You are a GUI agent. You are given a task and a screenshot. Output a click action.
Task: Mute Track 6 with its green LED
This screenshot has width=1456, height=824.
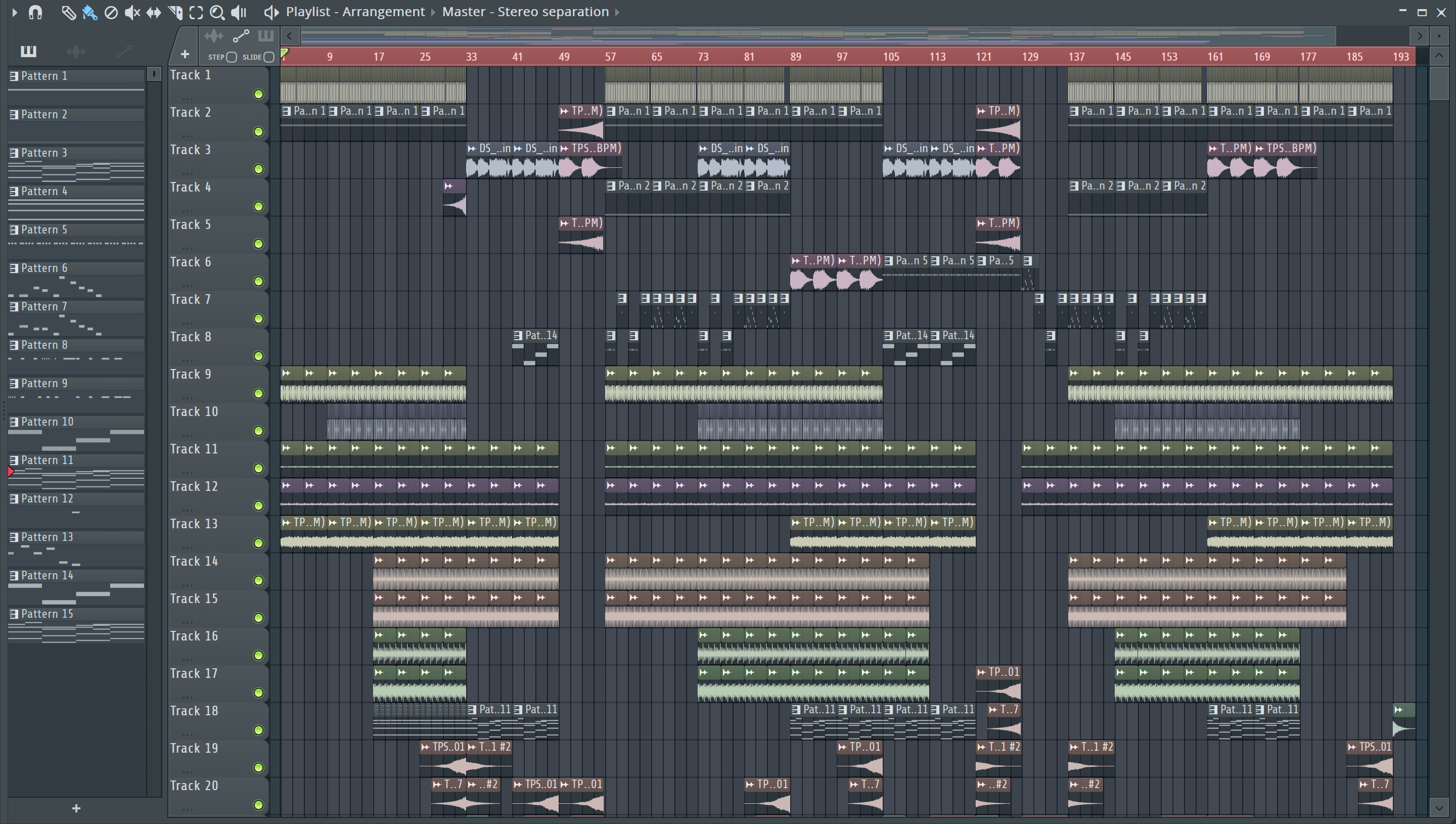[259, 281]
